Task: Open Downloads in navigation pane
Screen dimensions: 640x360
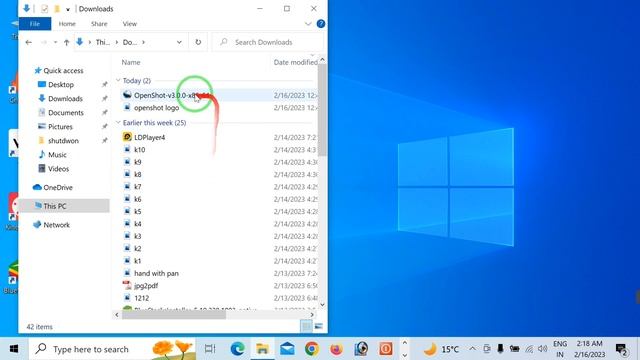Action: tap(65, 98)
